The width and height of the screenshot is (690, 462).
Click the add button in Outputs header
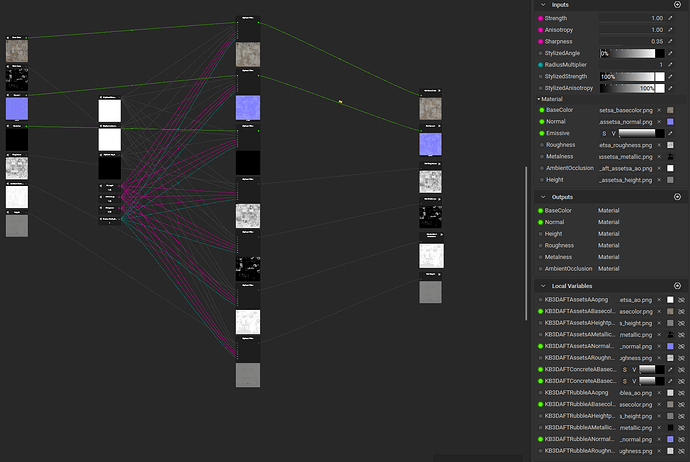677,197
